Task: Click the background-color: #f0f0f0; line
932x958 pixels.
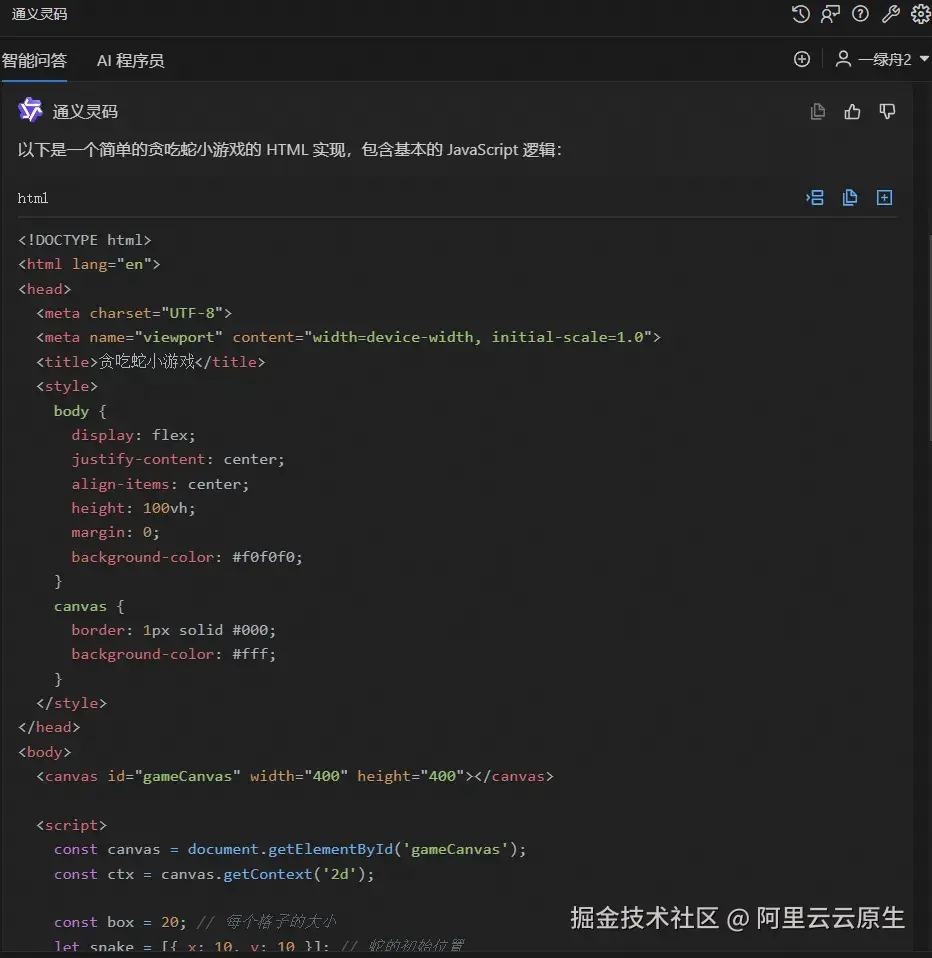Action: (187, 557)
